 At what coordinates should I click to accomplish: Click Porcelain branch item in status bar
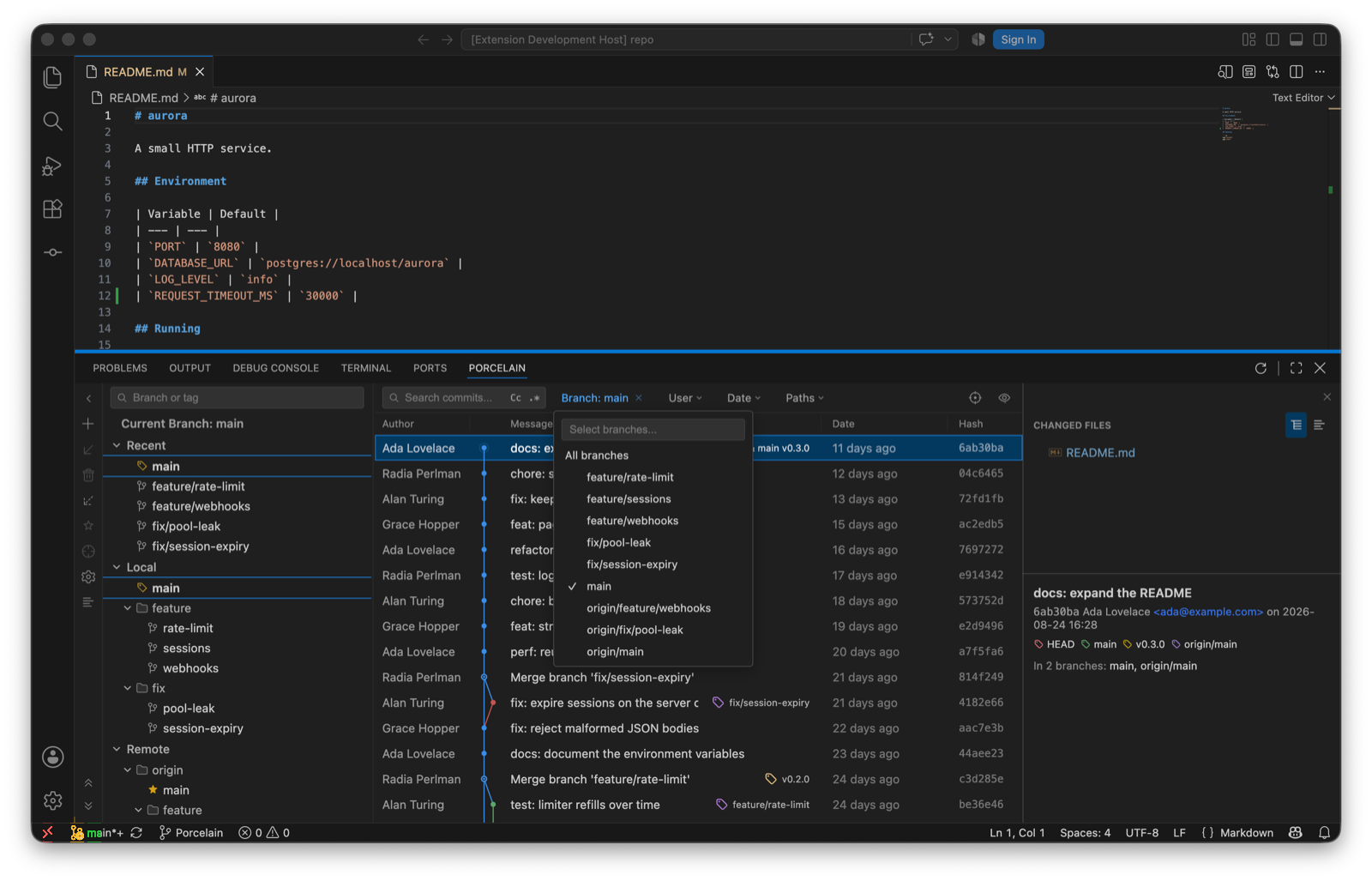tap(191, 833)
